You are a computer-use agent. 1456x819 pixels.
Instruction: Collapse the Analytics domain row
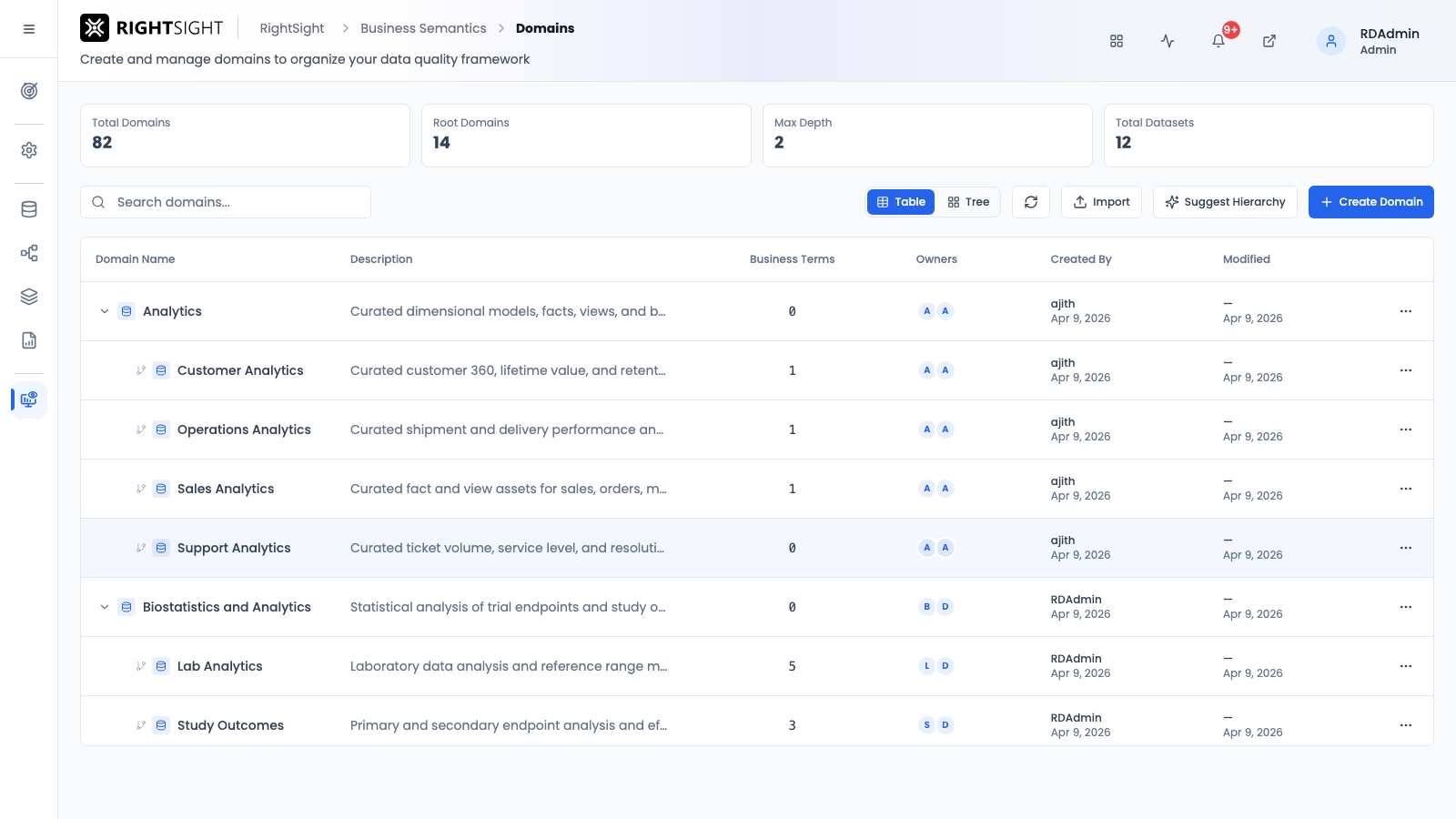tap(105, 311)
